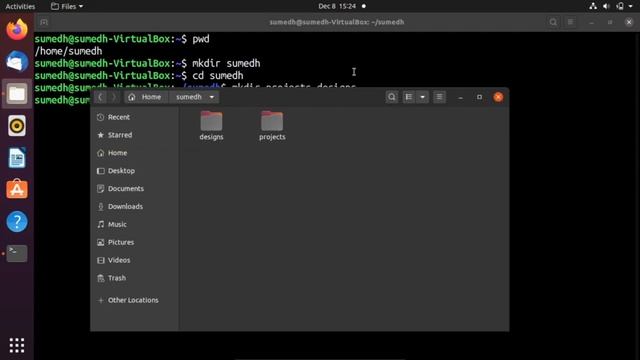
Task: Open Rhythmbox music player in dock
Action: [17, 126]
